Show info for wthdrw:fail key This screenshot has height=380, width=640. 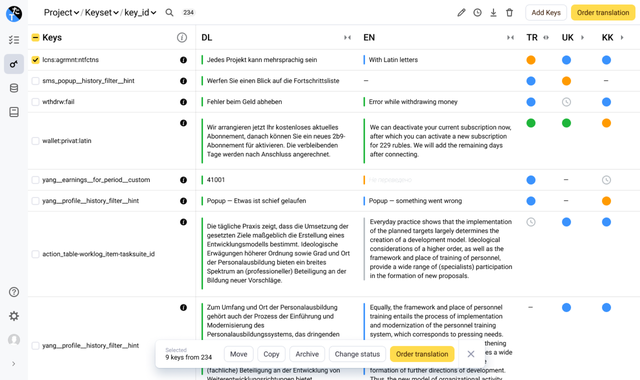pos(184,102)
